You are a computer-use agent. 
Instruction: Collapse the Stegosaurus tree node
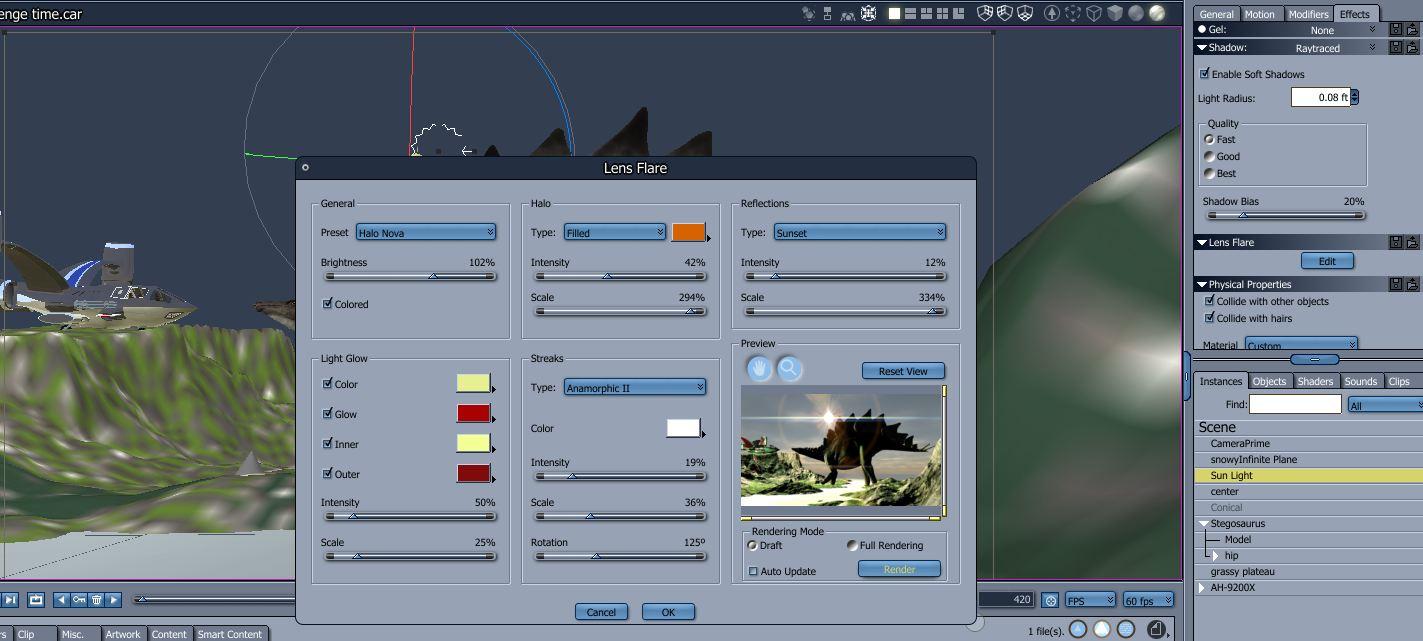(x=1204, y=524)
